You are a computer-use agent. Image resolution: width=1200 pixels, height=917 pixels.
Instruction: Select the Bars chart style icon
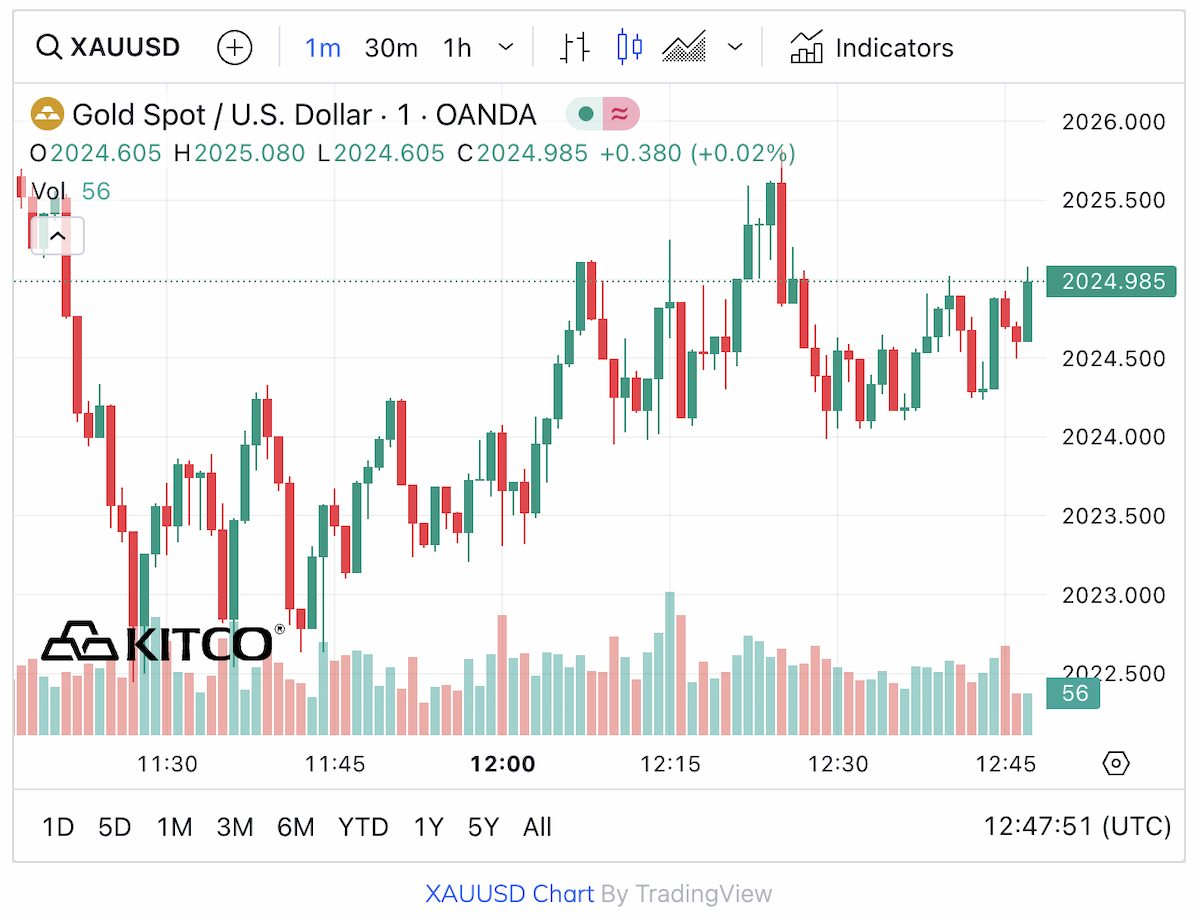click(x=575, y=47)
